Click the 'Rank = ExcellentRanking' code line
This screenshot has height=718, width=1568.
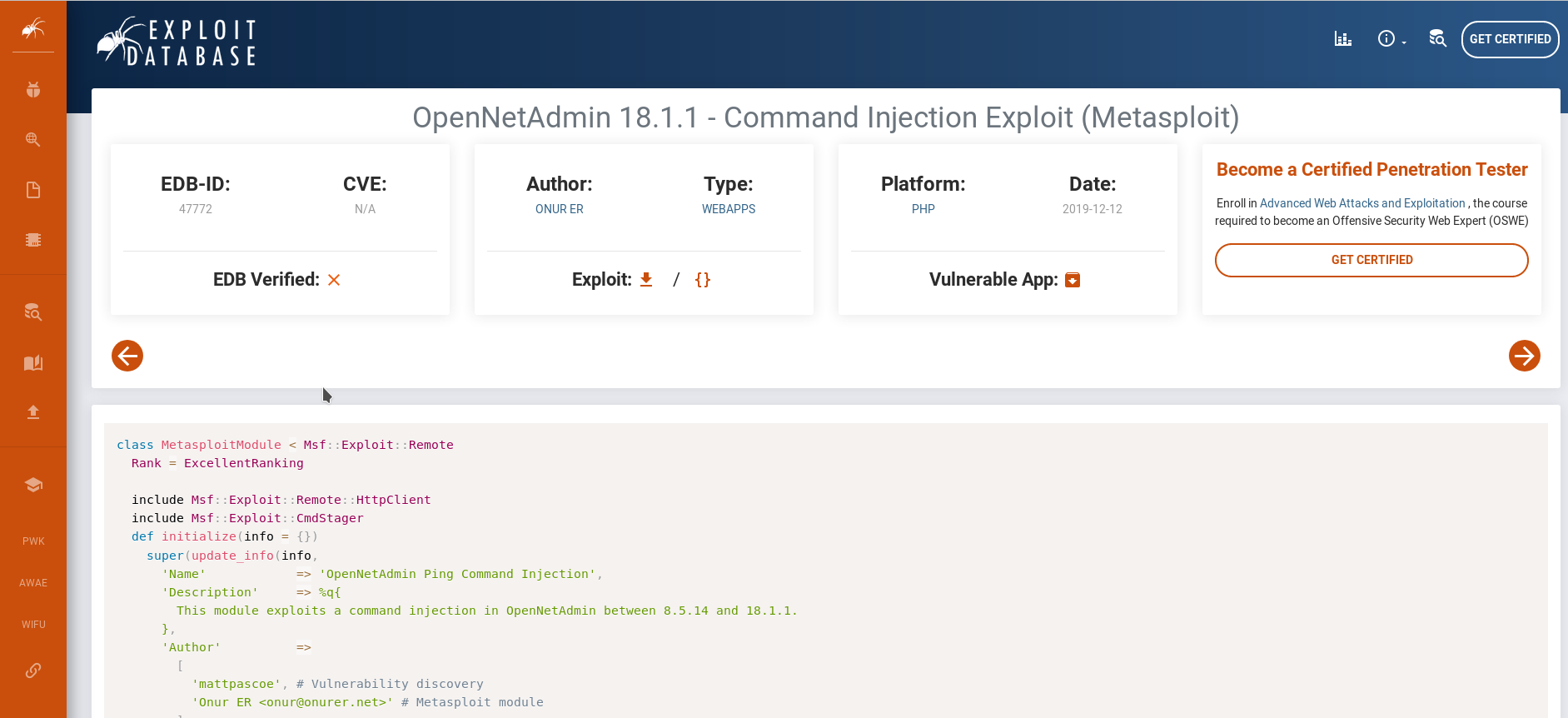(x=217, y=463)
